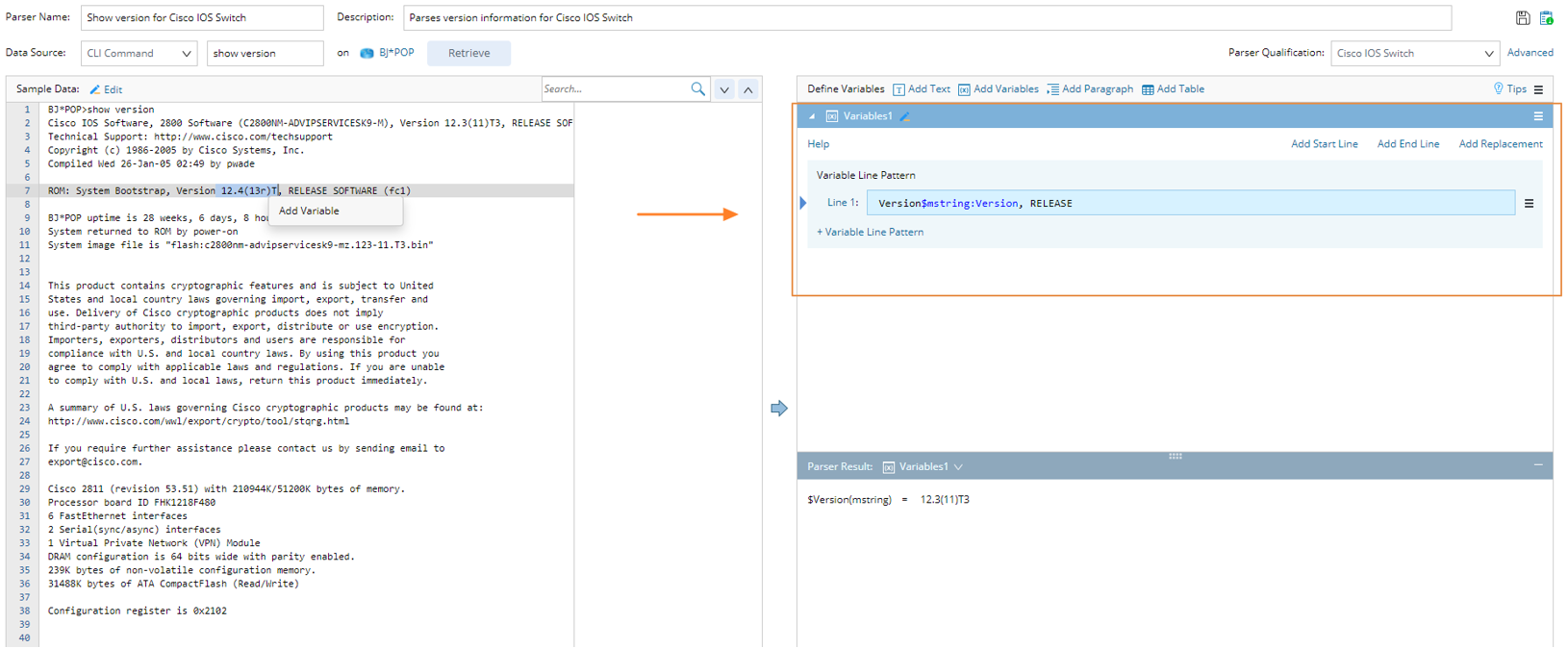Open the Tips lightbulb
The width and height of the screenshot is (1568, 648).
pyautogui.click(x=1509, y=88)
